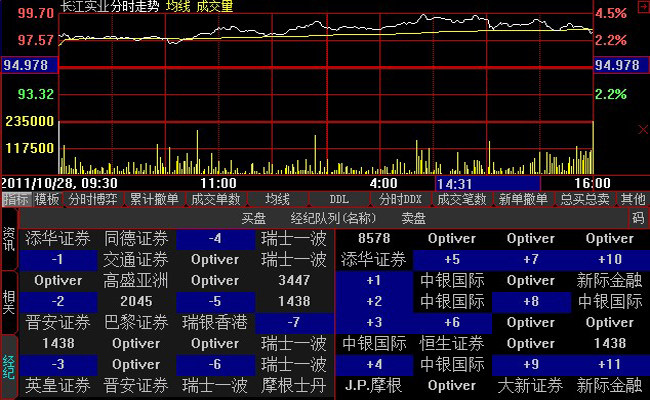650x400 pixels.
Task: Select the 大新证券 broker cell
Action: [531, 385]
